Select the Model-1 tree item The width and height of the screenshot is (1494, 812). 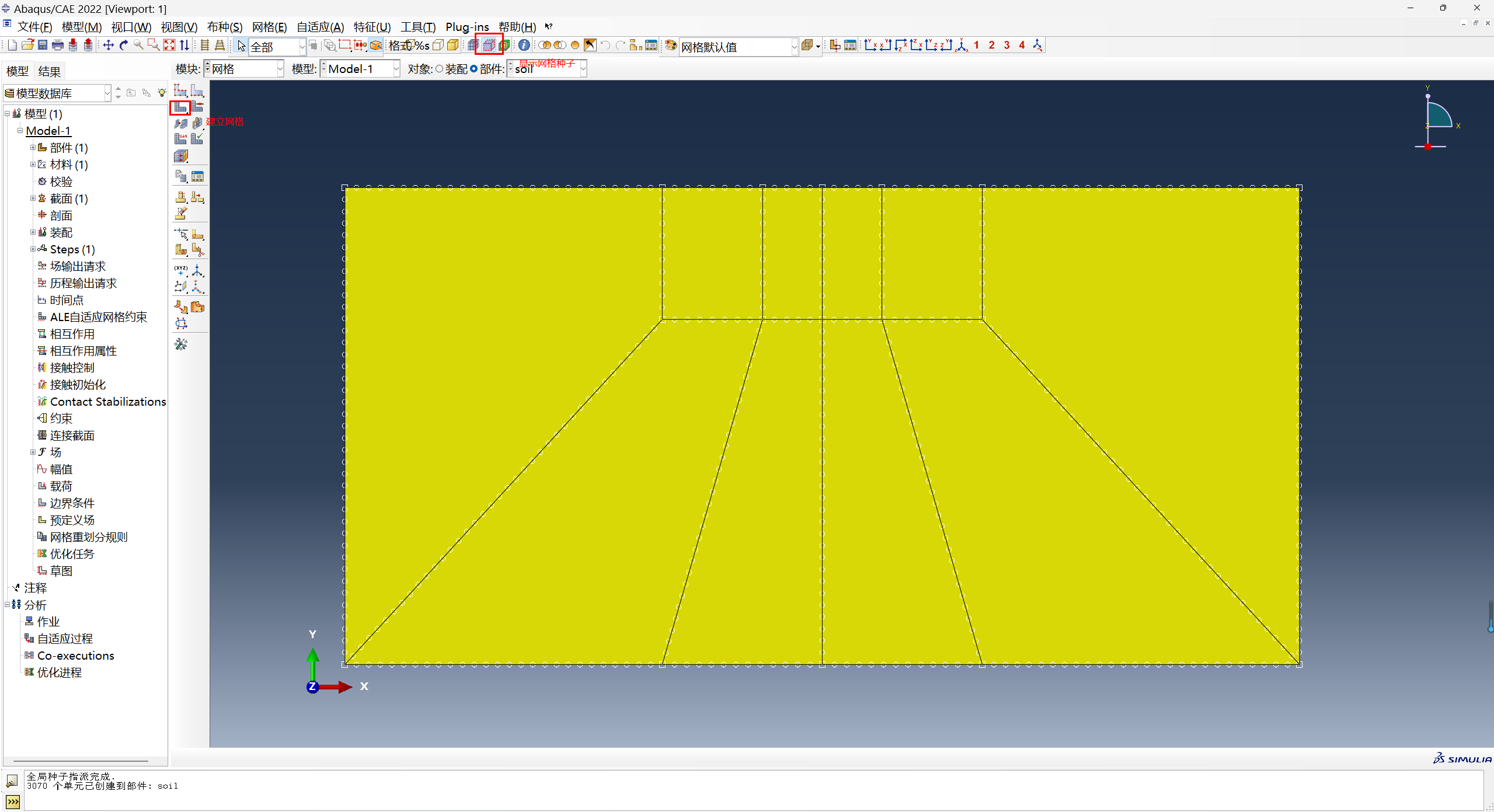pyautogui.click(x=48, y=131)
